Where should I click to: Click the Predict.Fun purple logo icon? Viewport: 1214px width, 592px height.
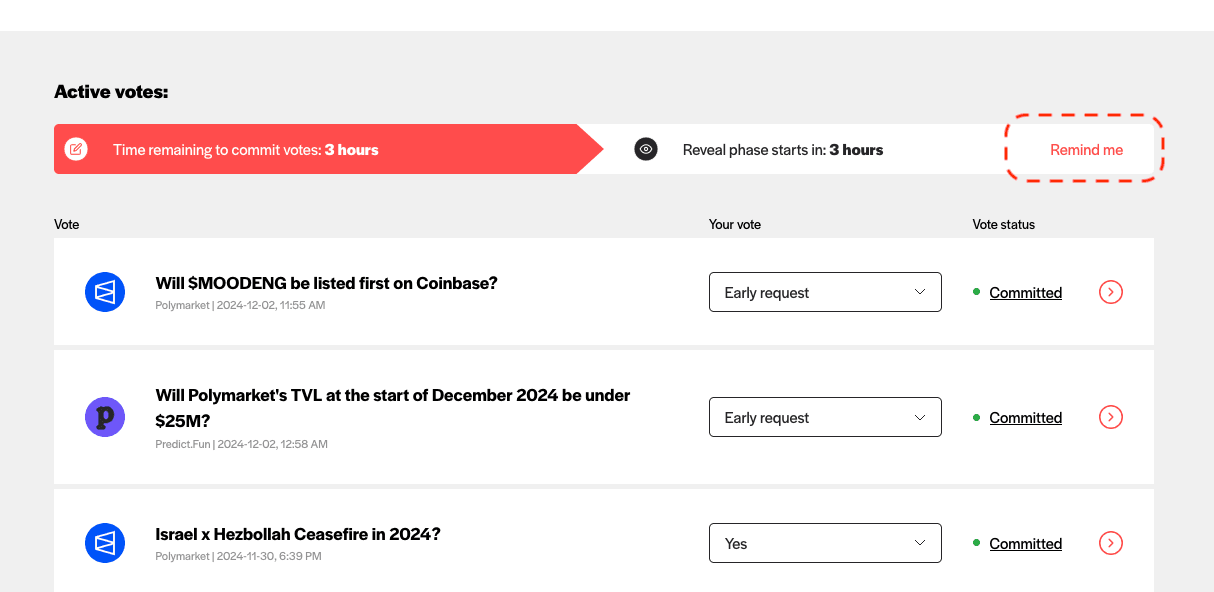tap(105, 417)
